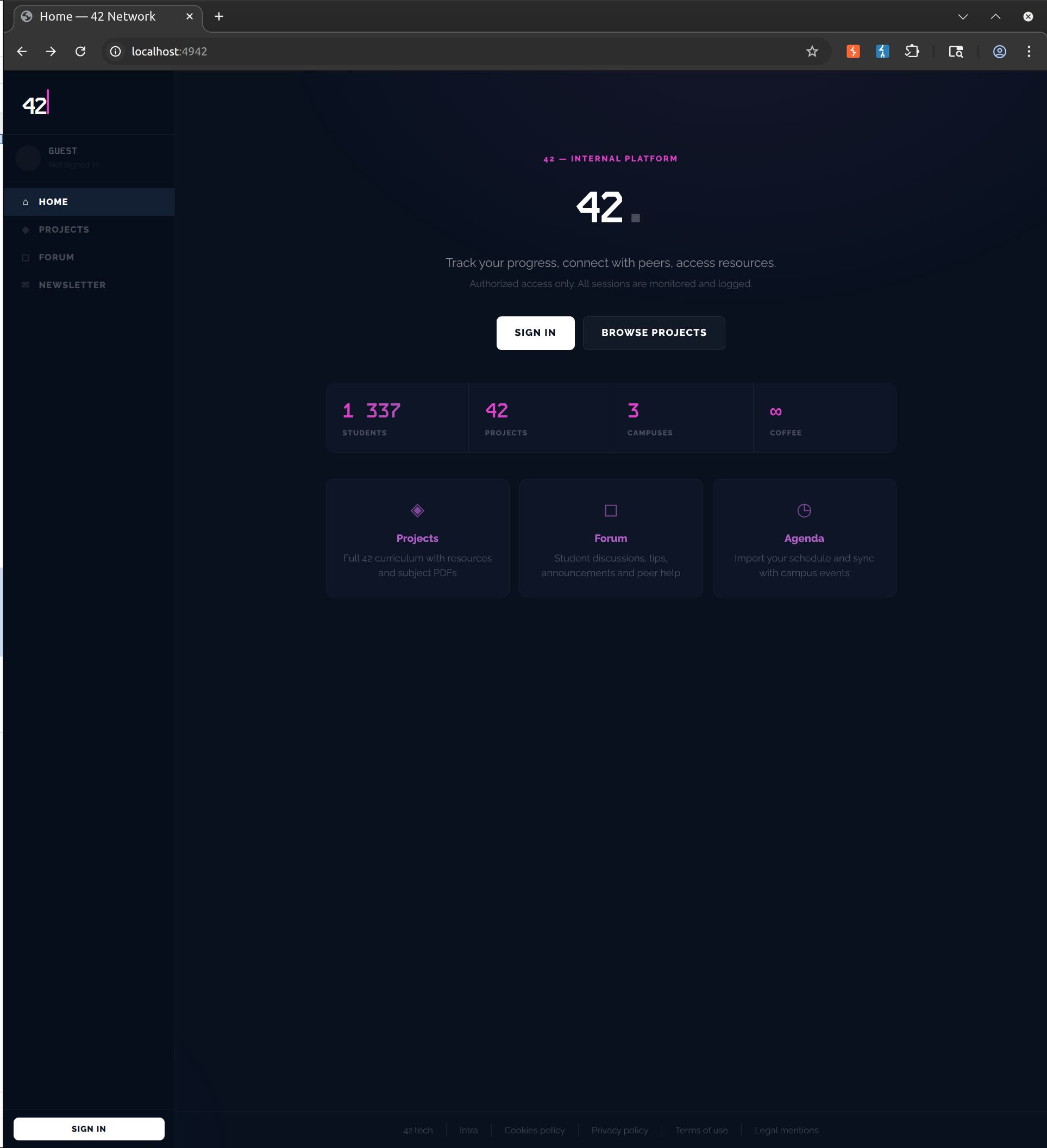Open the Chrome three-dot menu

tap(1028, 51)
